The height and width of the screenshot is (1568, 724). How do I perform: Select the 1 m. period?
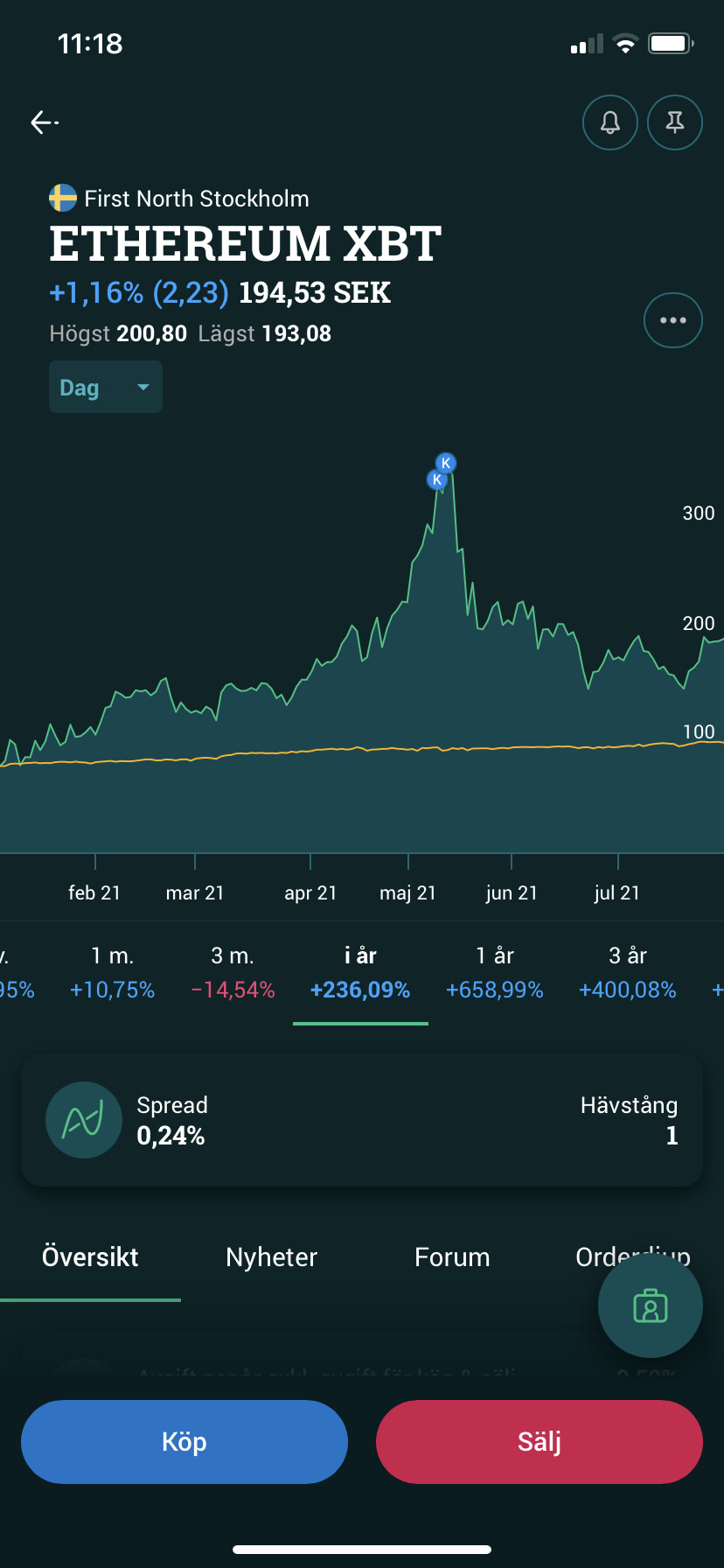112,973
